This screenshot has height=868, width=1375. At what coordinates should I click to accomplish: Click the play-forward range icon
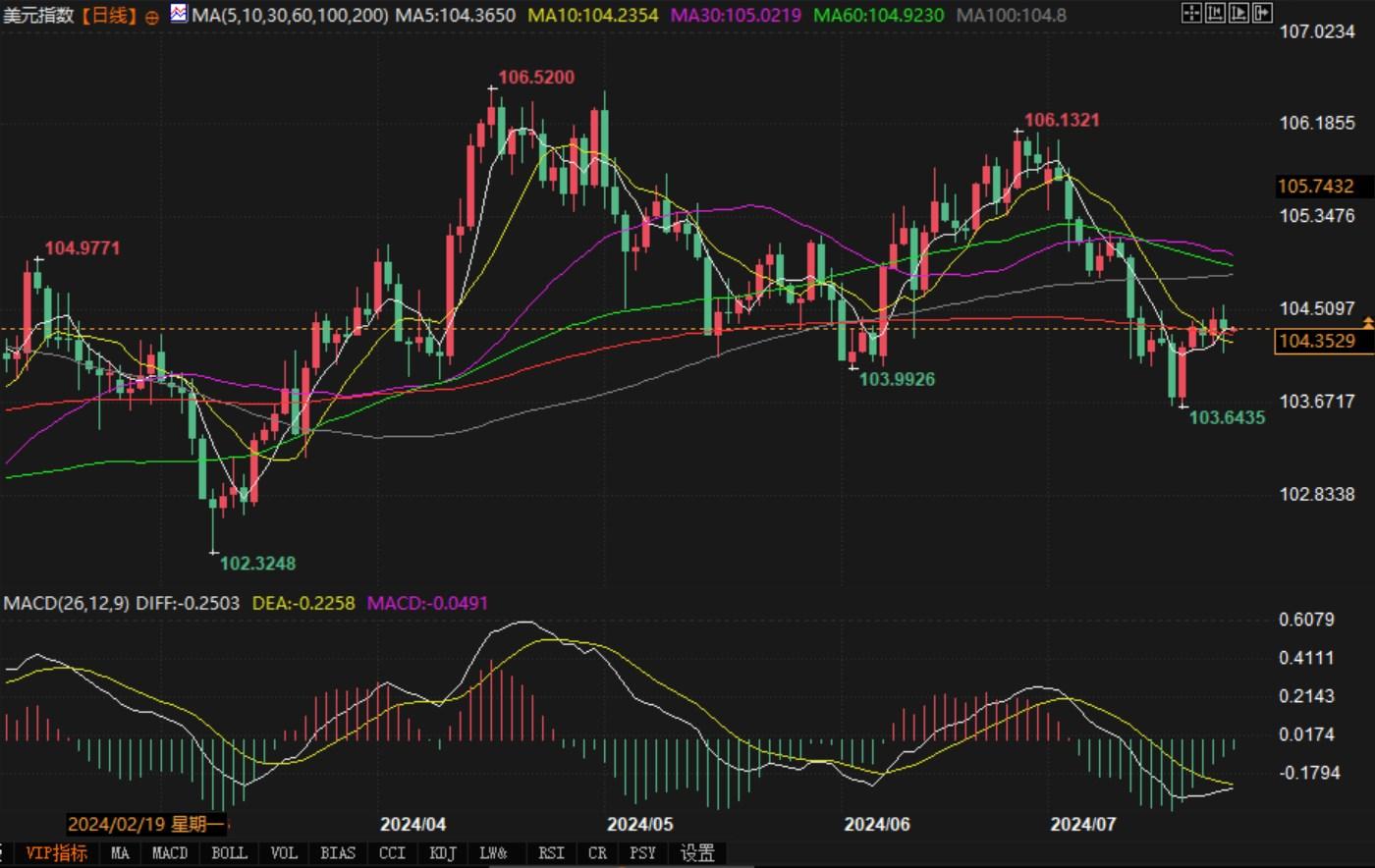click(1238, 13)
